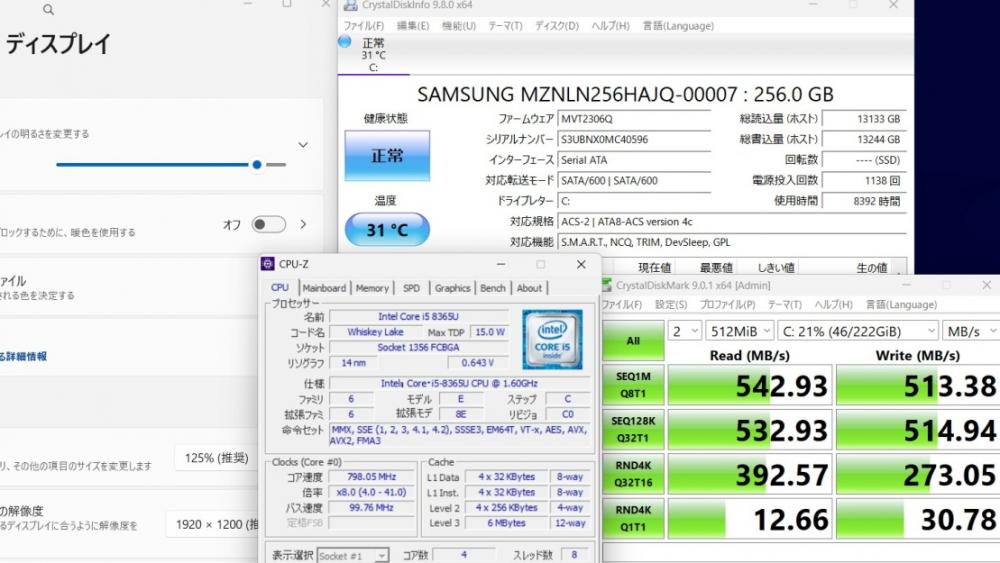Select the C: drive tab with 正常 31 °C
Screen dimensions: 1000x563
[x=374, y=55]
